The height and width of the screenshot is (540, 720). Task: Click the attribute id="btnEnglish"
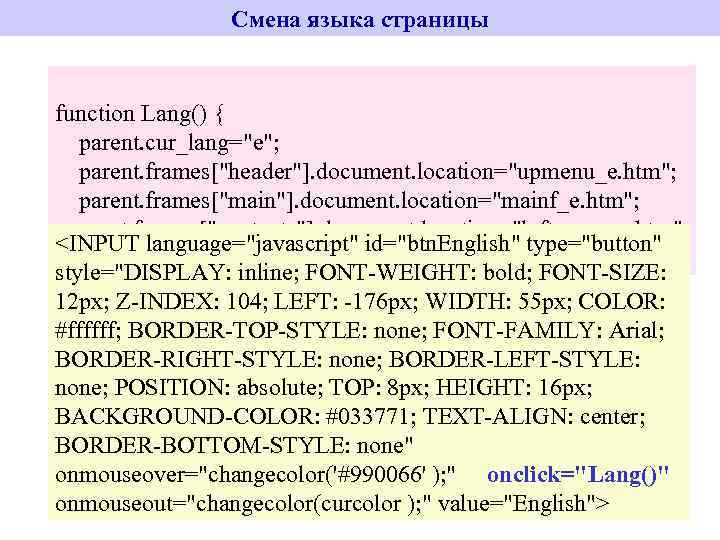click(x=441, y=244)
